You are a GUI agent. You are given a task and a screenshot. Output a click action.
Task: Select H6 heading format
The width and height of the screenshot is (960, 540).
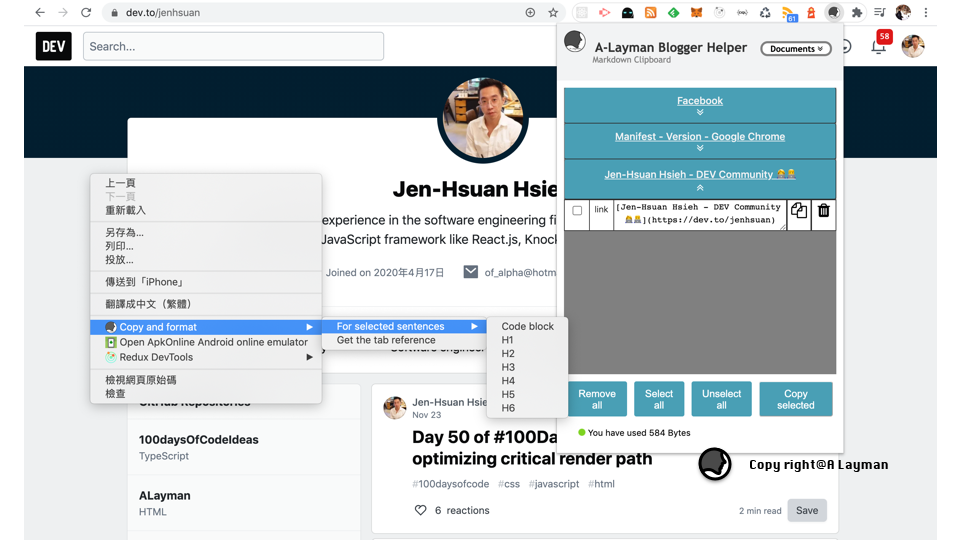527,408
